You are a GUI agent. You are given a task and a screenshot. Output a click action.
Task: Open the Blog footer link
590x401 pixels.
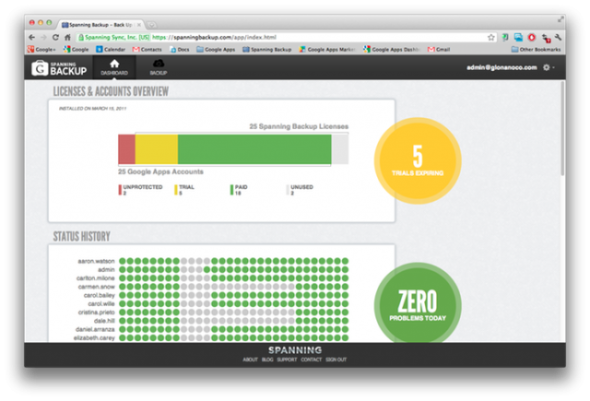point(268,360)
